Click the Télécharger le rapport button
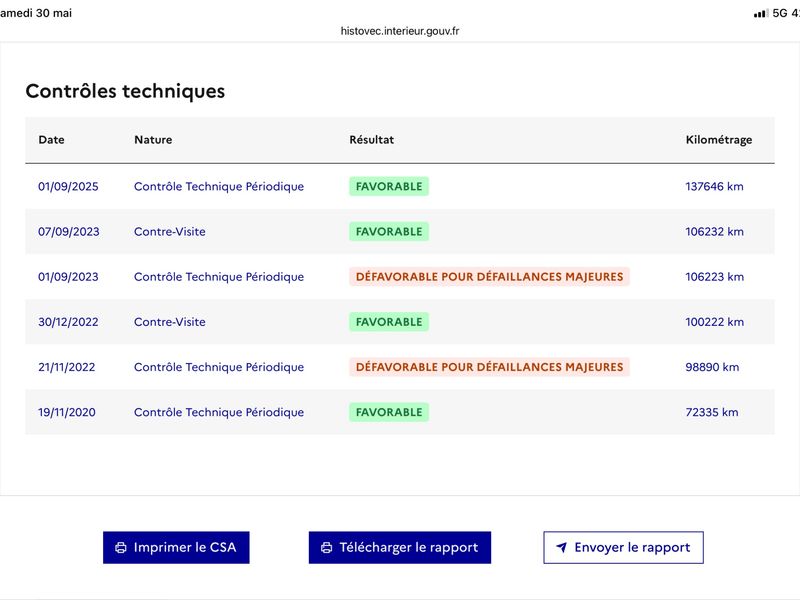 coord(399,547)
